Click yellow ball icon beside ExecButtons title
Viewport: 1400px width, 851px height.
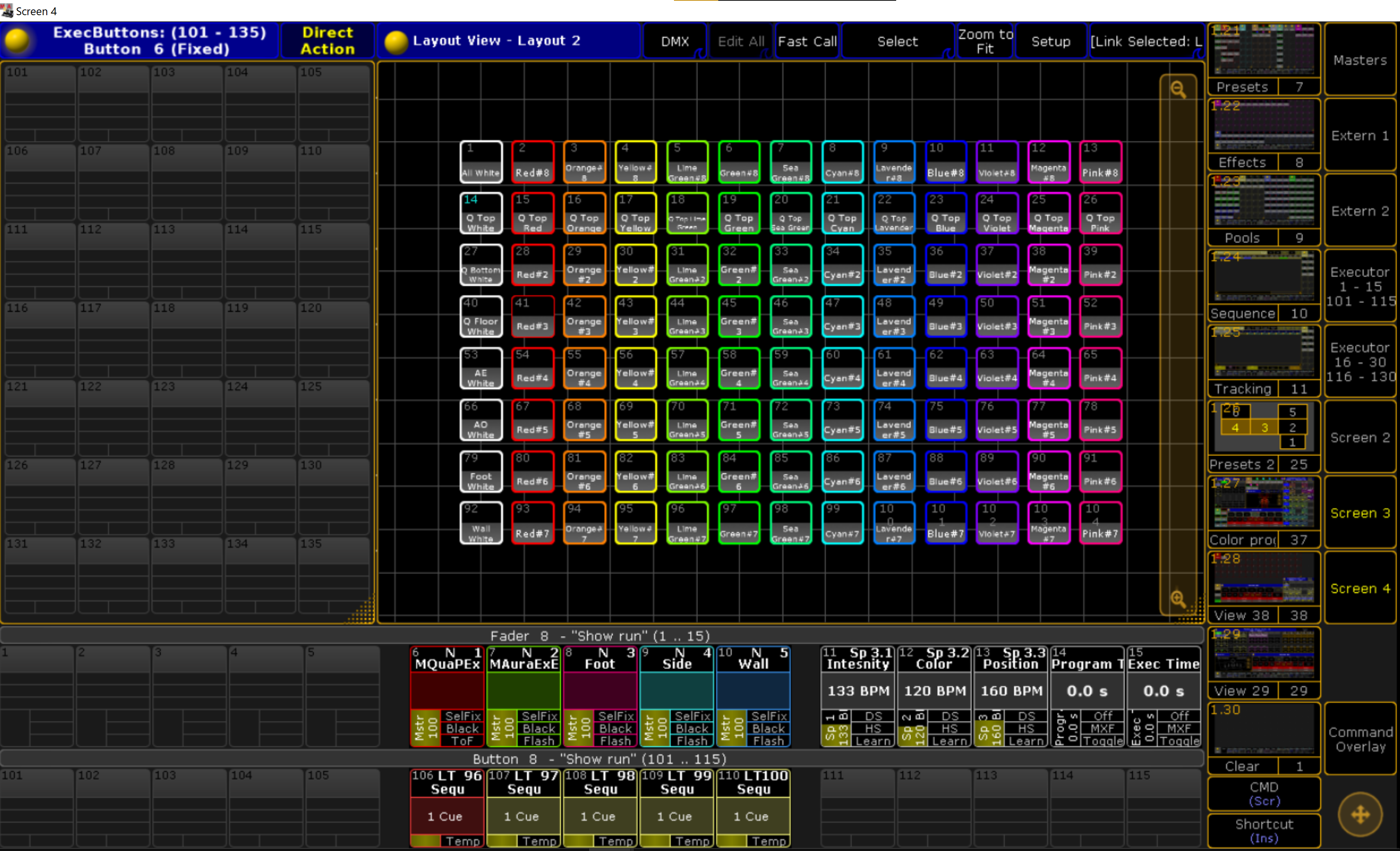pyautogui.click(x=18, y=40)
